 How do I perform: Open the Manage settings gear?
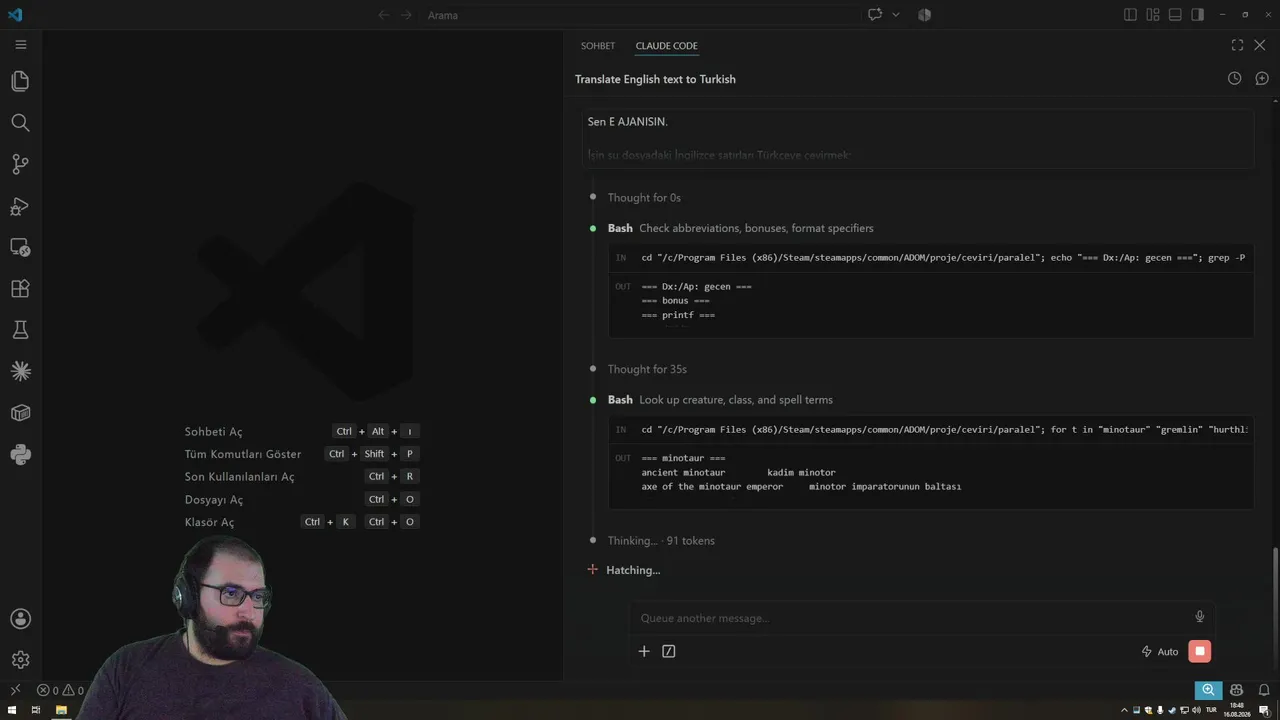pos(20,660)
